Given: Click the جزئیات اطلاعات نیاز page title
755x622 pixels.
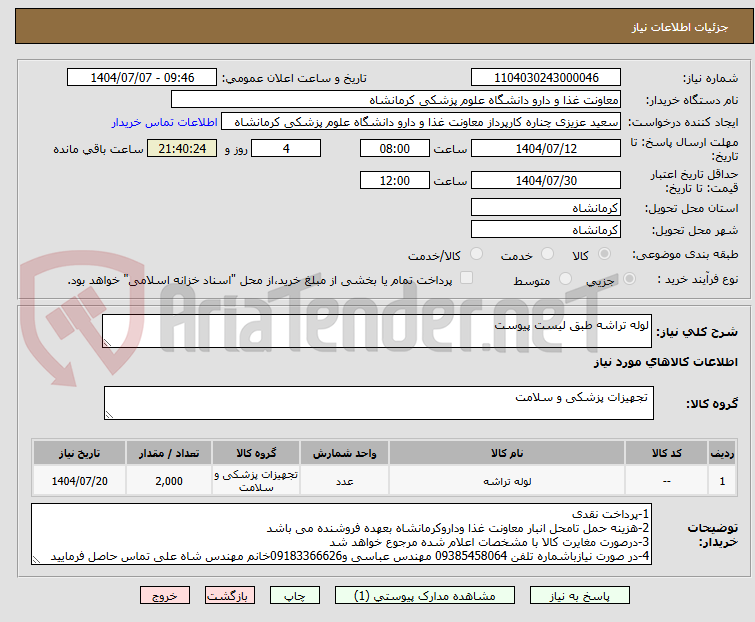Looking at the screenshot, I should [680, 27].
